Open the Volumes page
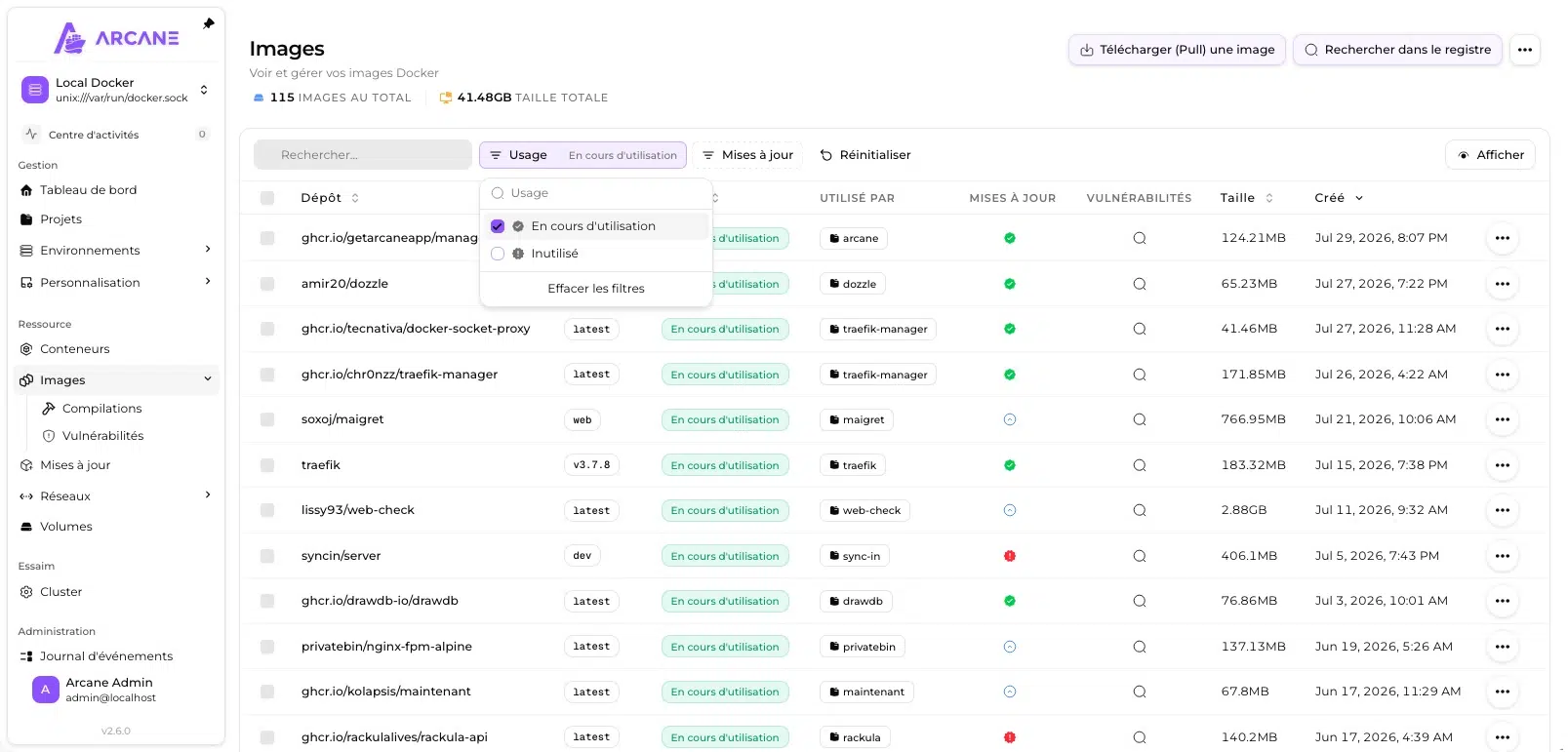This screenshot has width=1568, height=752. click(x=65, y=527)
